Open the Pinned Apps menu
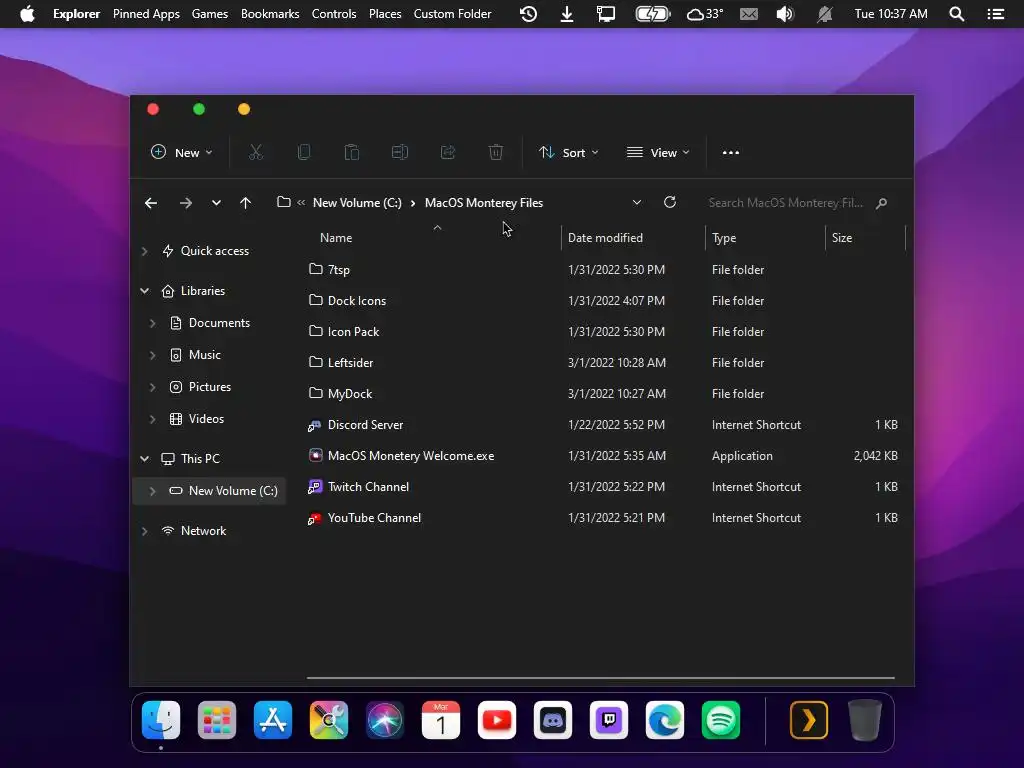 coord(146,14)
